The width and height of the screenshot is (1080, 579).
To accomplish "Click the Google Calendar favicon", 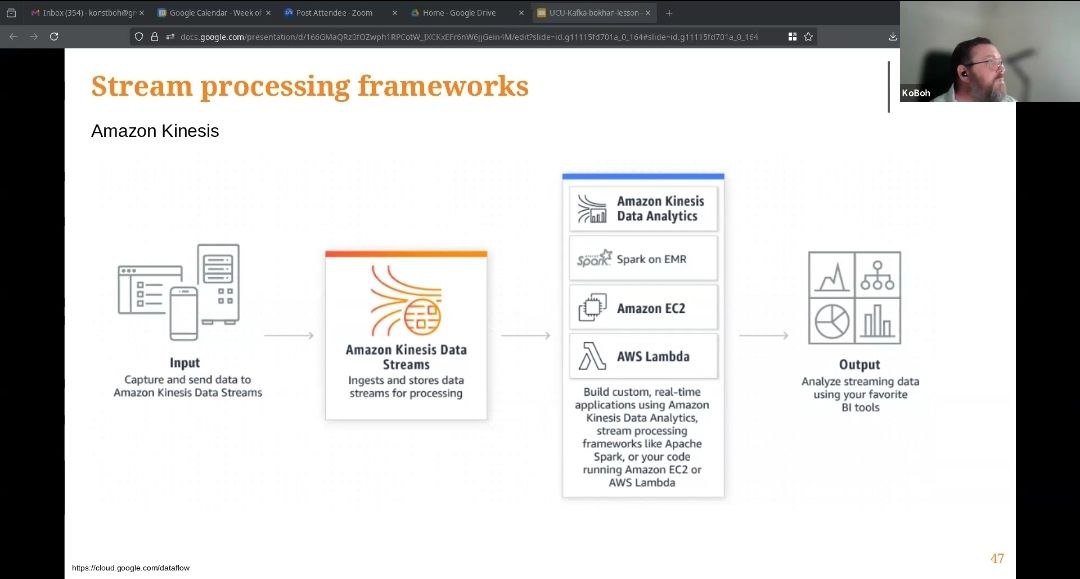I will click(x=162, y=13).
